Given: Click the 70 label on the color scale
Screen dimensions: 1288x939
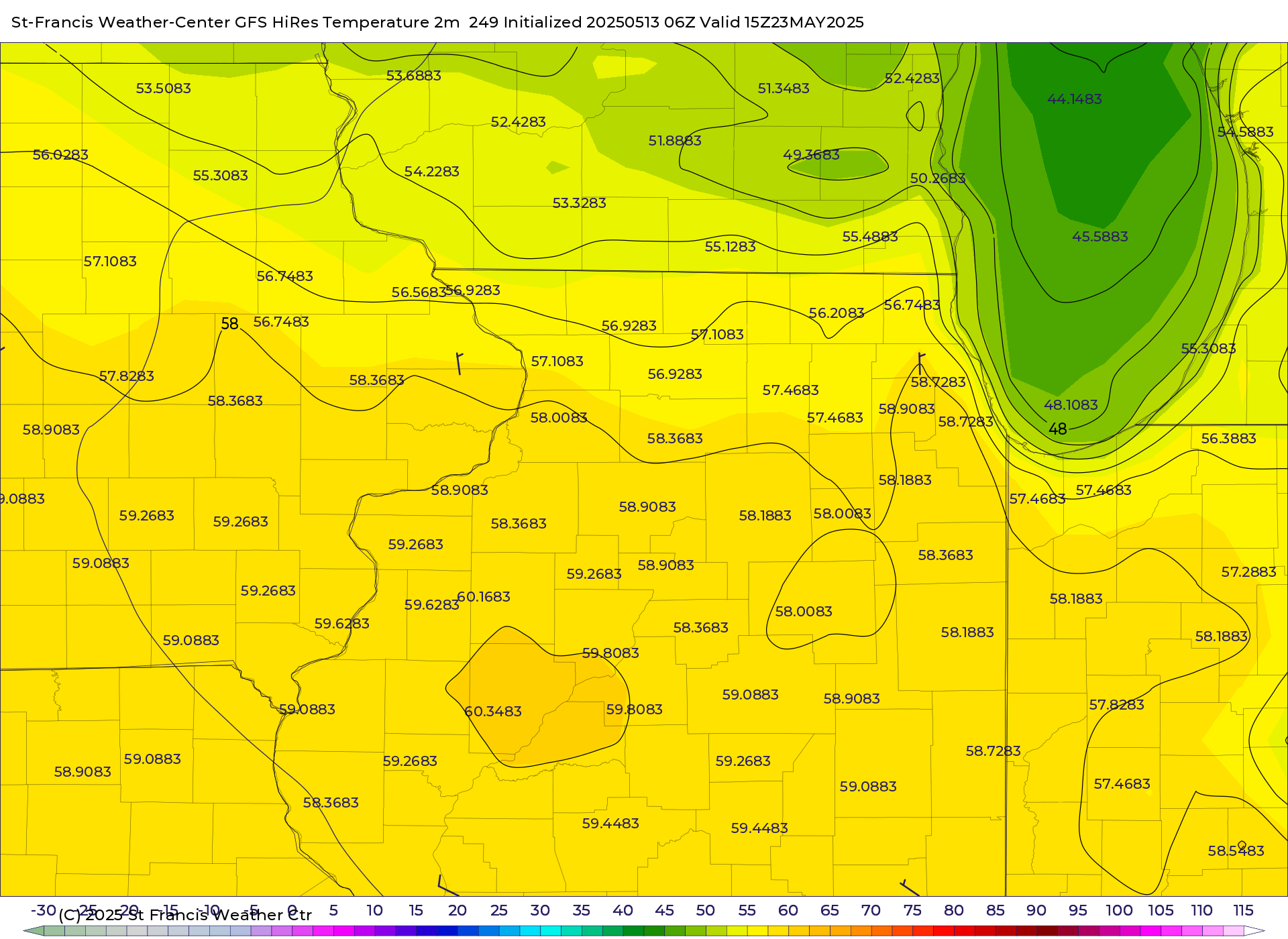Looking at the screenshot, I should point(871,911).
